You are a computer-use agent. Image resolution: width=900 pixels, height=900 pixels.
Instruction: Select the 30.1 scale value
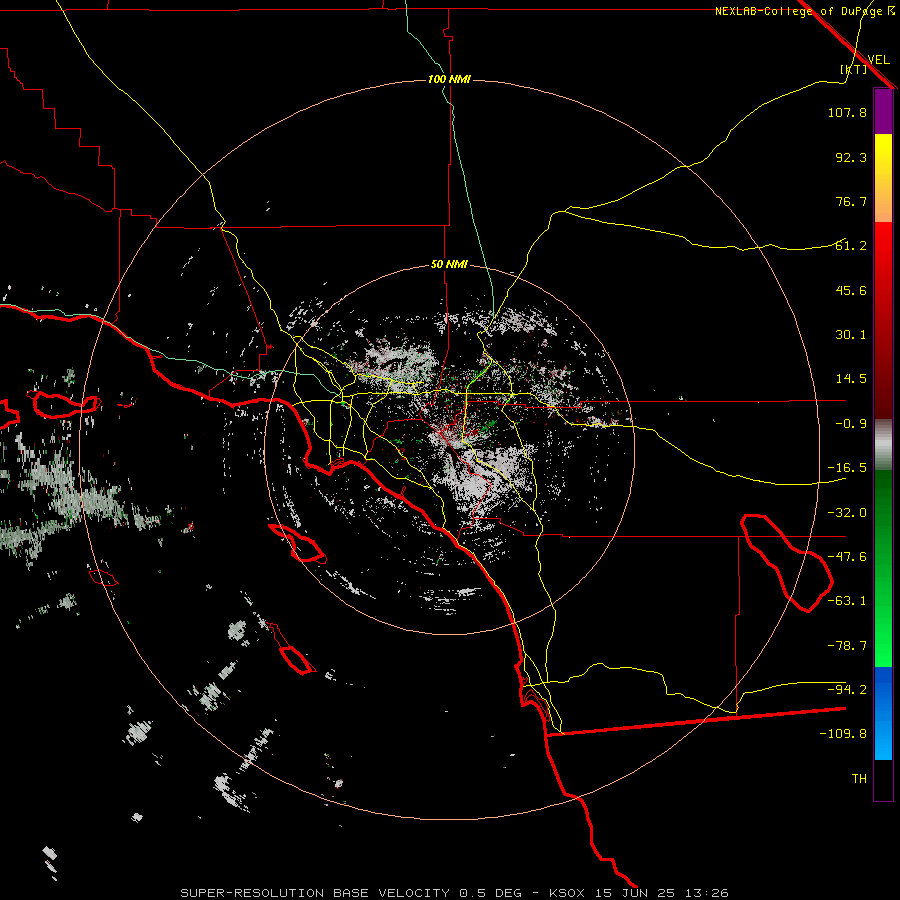point(851,335)
